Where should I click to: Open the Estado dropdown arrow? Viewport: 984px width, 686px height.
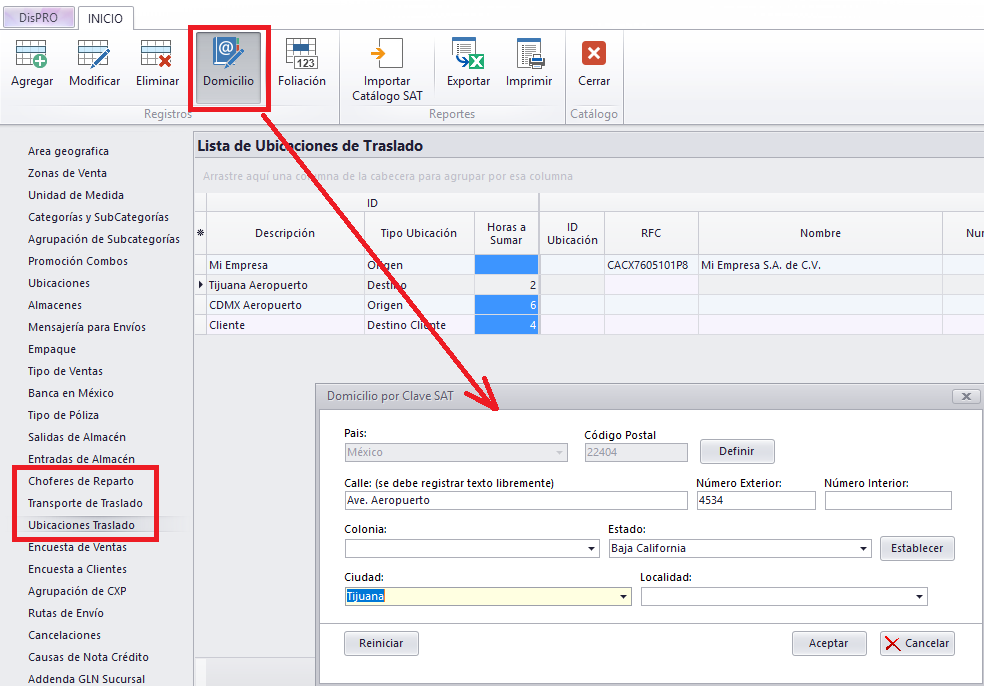[x=864, y=549]
